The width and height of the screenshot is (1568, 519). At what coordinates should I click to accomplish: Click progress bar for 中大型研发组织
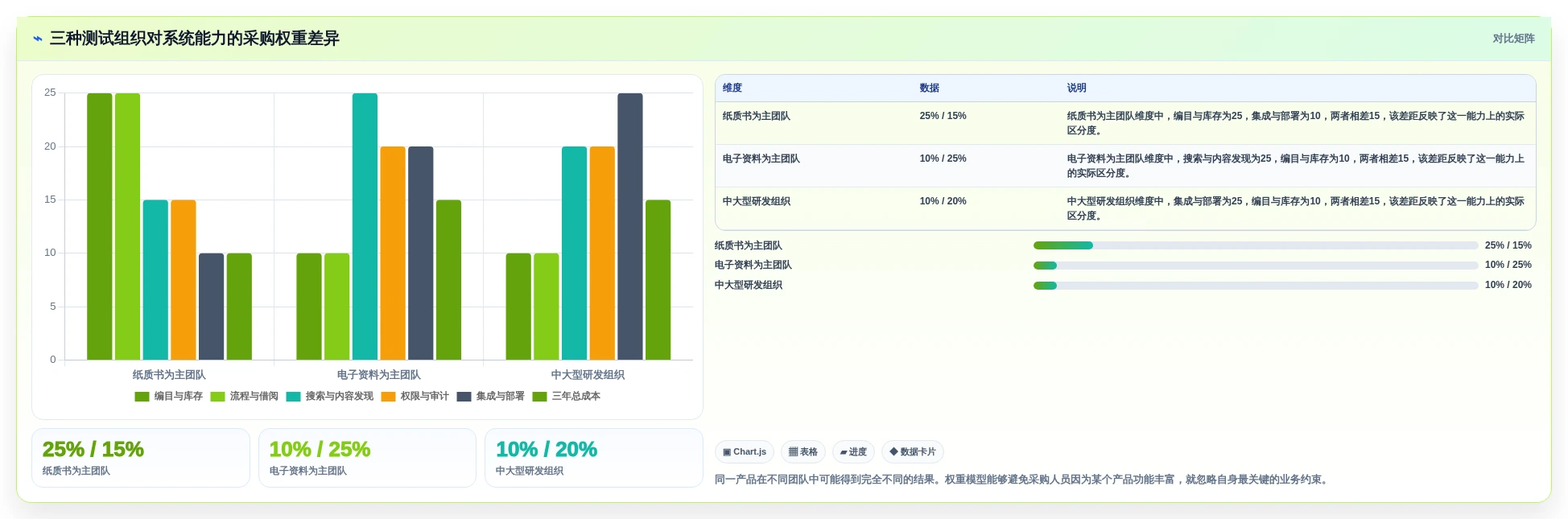(x=1256, y=286)
